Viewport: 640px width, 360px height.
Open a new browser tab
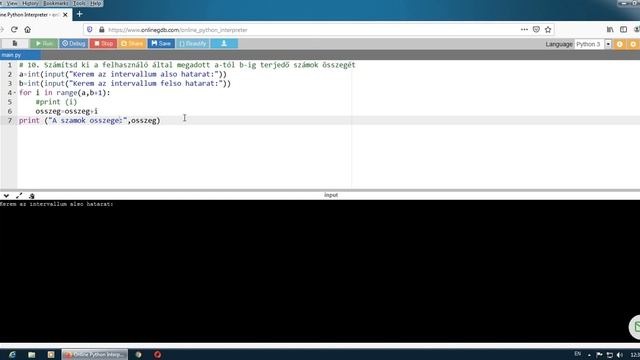coord(80,14)
